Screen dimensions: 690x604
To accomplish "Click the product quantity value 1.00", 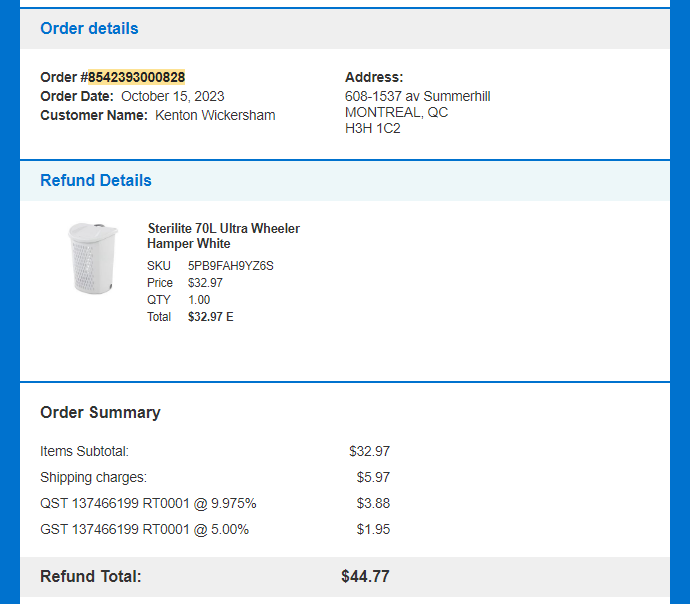I will coord(199,300).
